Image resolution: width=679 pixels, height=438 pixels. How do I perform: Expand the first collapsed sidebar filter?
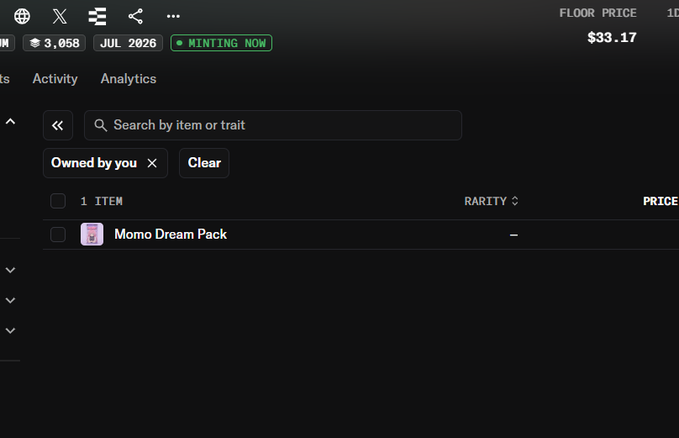10,270
